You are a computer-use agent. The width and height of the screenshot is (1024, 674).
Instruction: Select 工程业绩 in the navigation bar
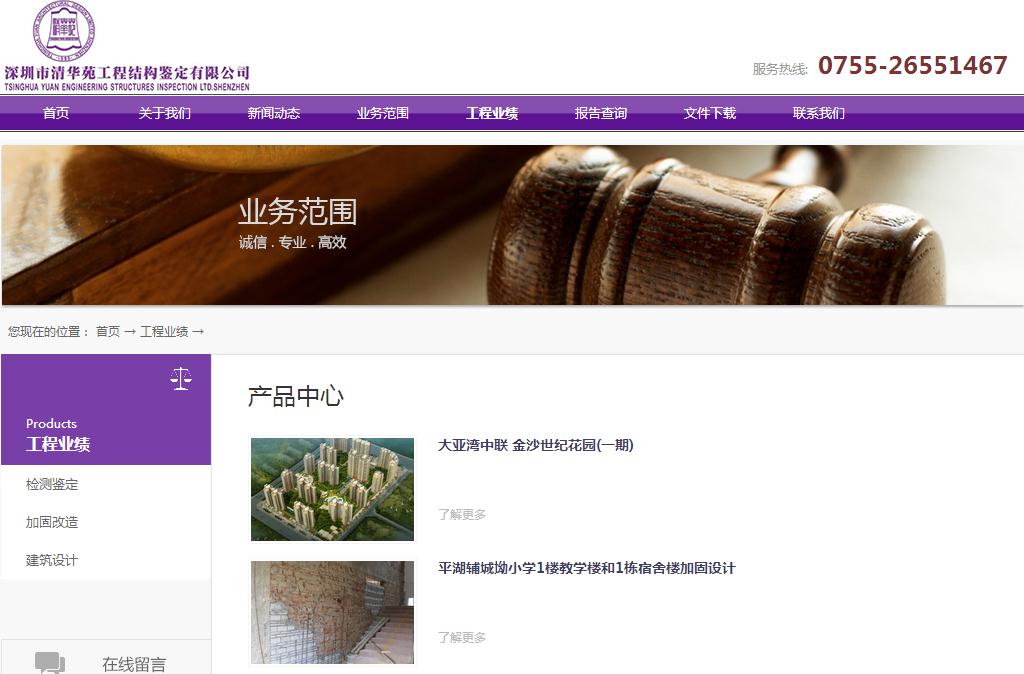point(492,113)
